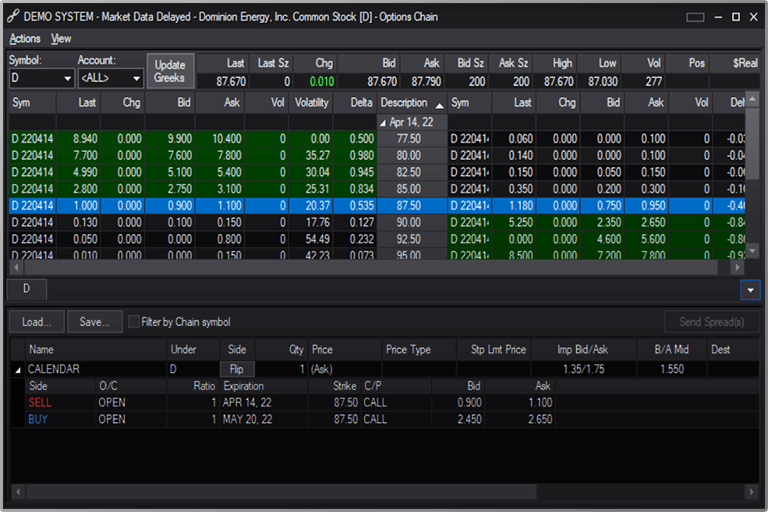This screenshot has height=512, width=768.
Task: Select the 87.50 strike row
Action: [377, 206]
